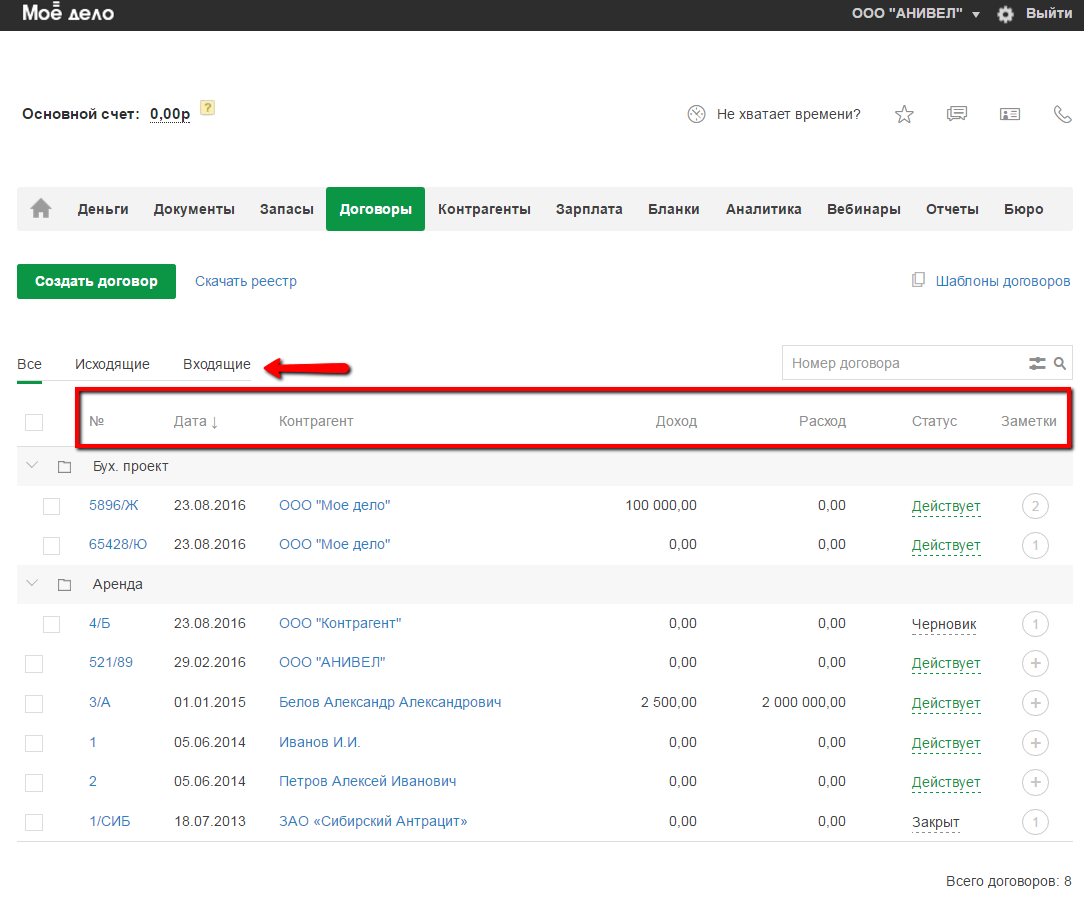Click the magnifier search icon
The height and width of the screenshot is (905, 1084).
(x=1060, y=364)
